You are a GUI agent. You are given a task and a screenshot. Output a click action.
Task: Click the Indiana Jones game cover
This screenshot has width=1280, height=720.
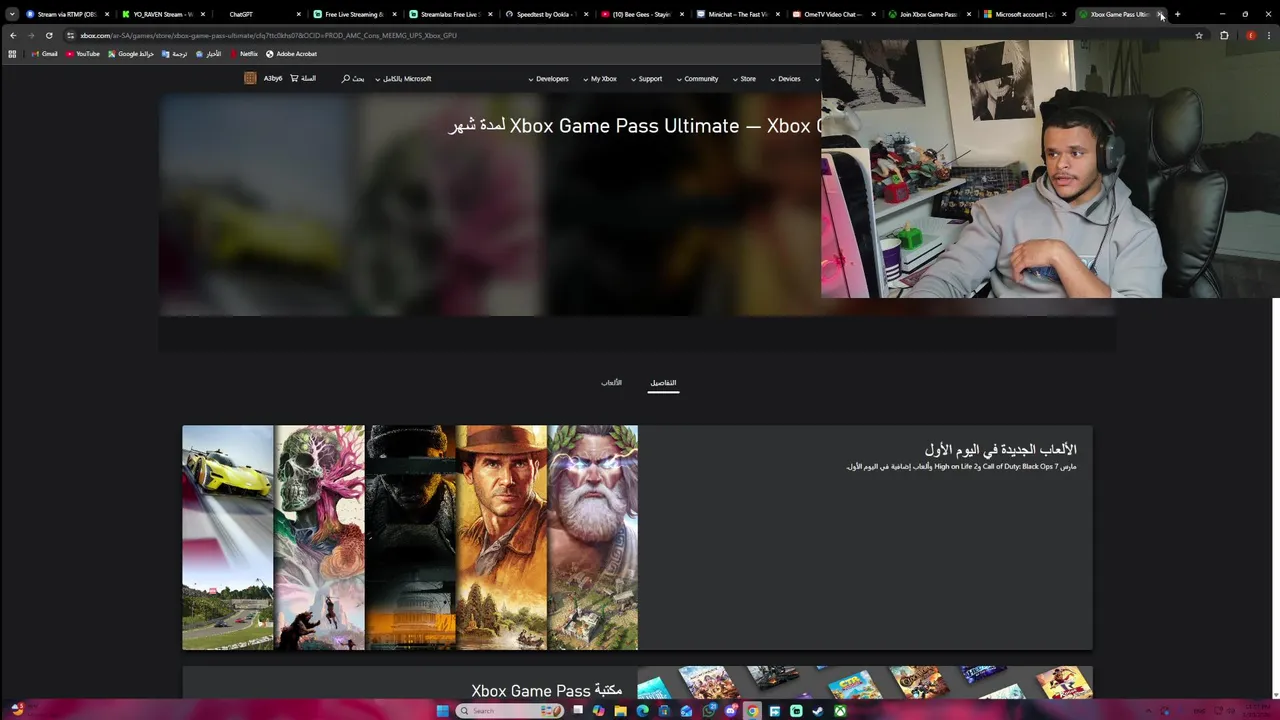pos(501,537)
